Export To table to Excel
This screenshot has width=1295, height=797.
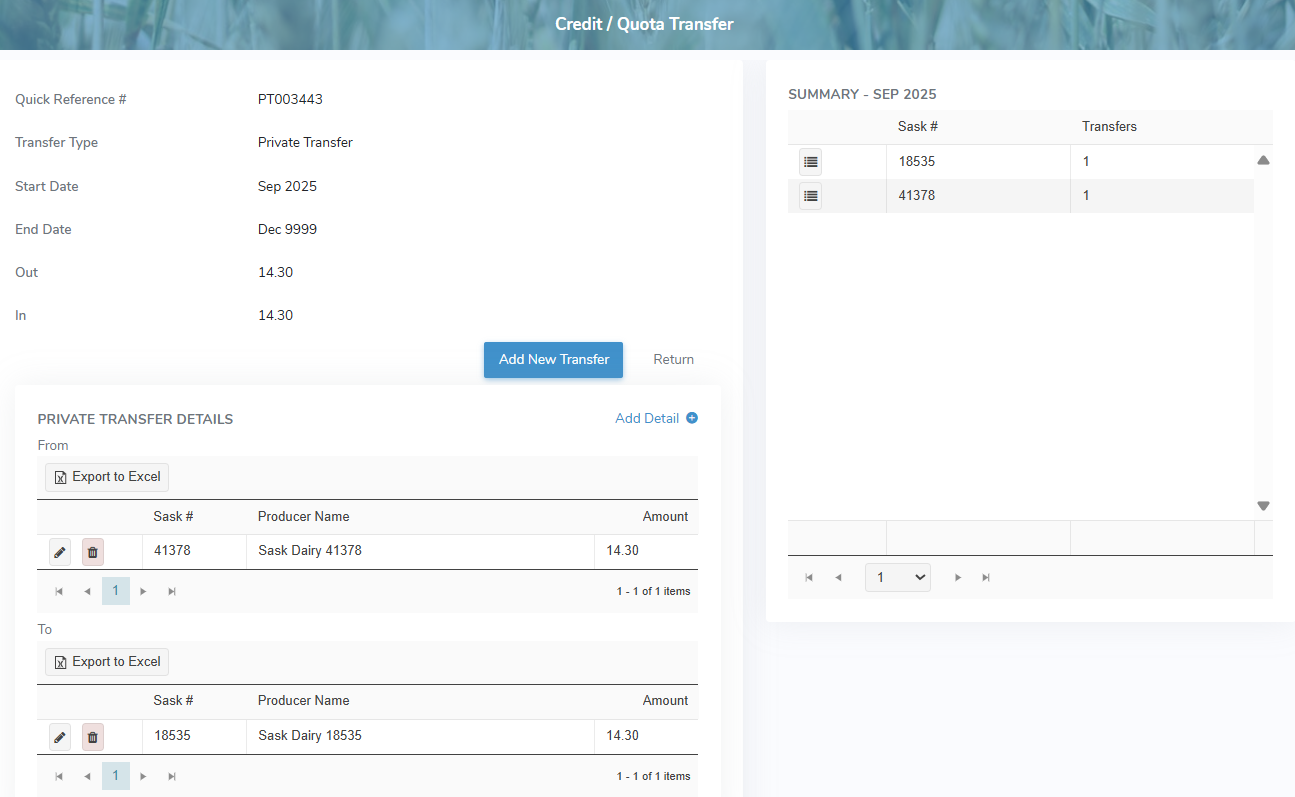(x=107, y=662)
